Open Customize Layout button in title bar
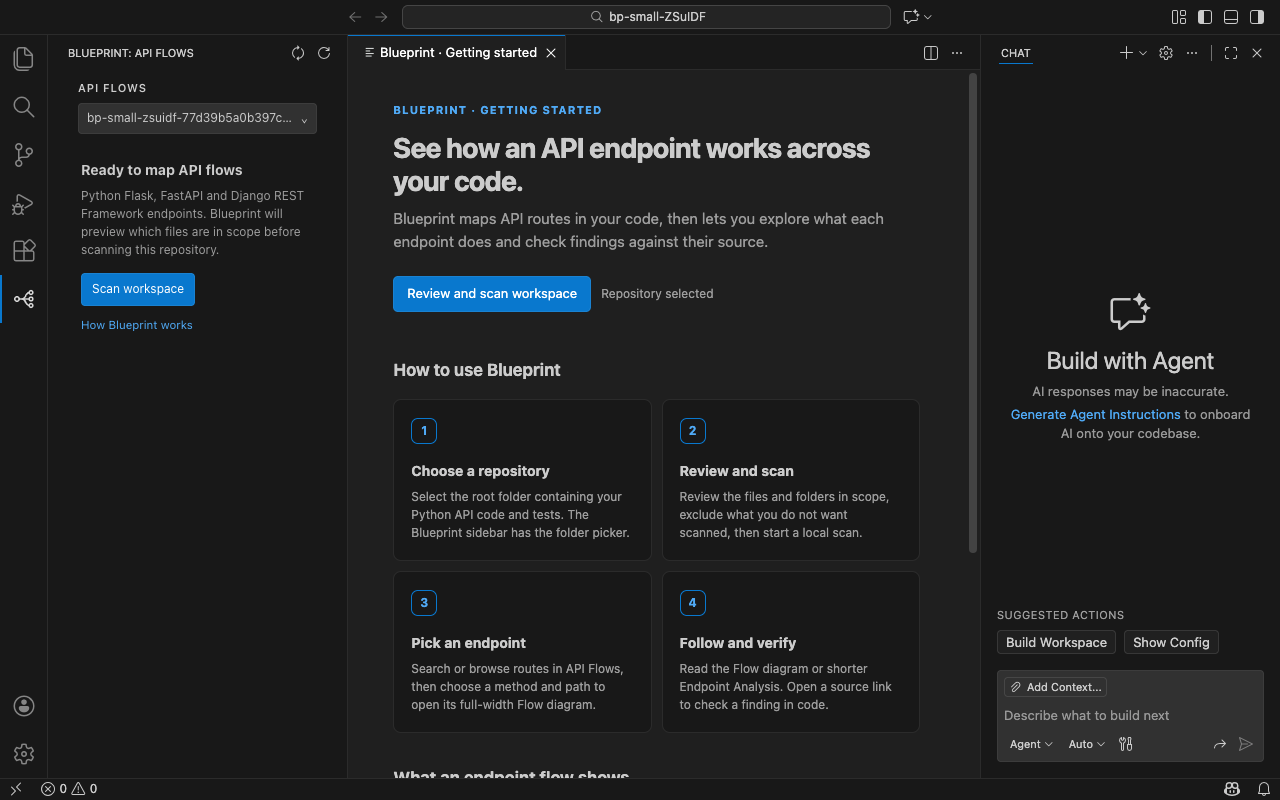The image size is (1280, 800). [1179, 17]
